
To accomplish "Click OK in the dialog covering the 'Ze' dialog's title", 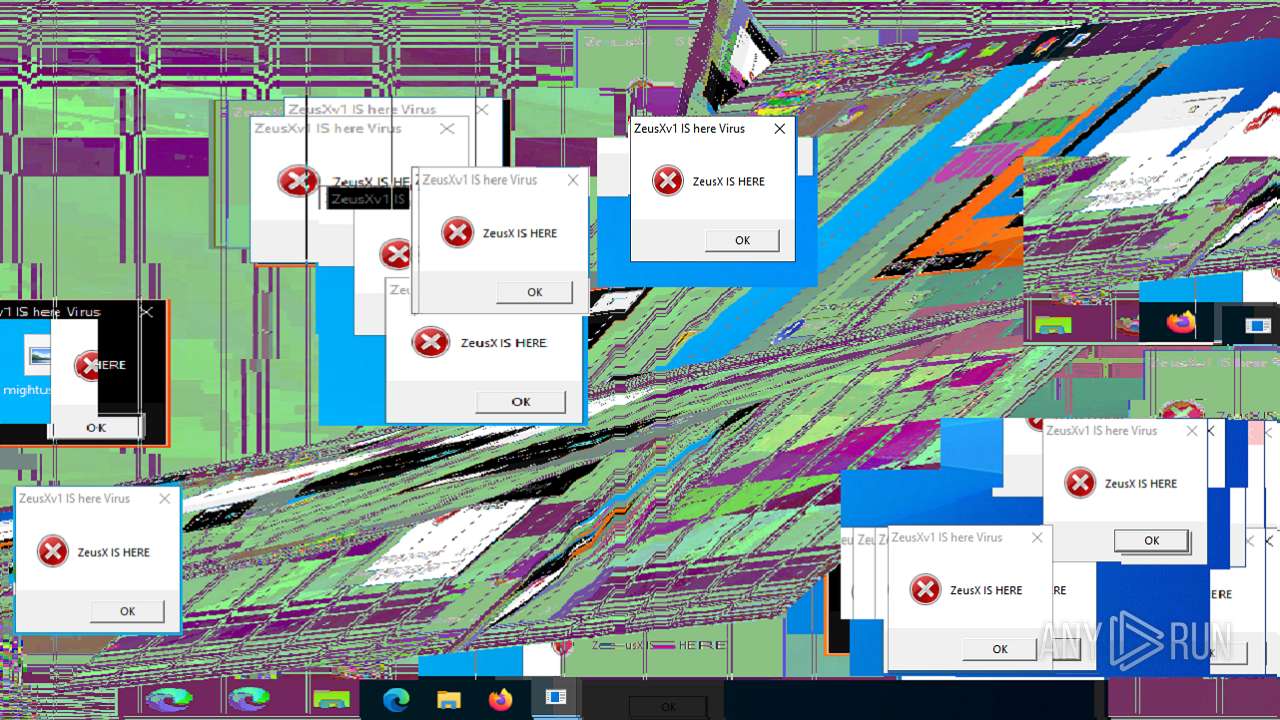I will point(534,292).
